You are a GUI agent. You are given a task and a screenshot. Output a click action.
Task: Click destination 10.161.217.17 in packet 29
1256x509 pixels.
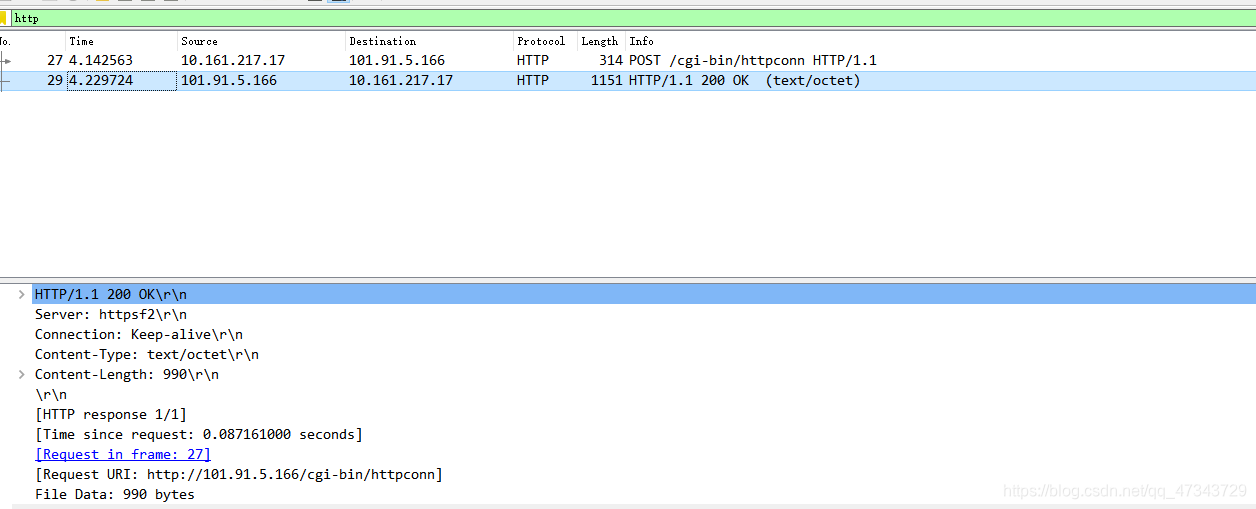400,81
